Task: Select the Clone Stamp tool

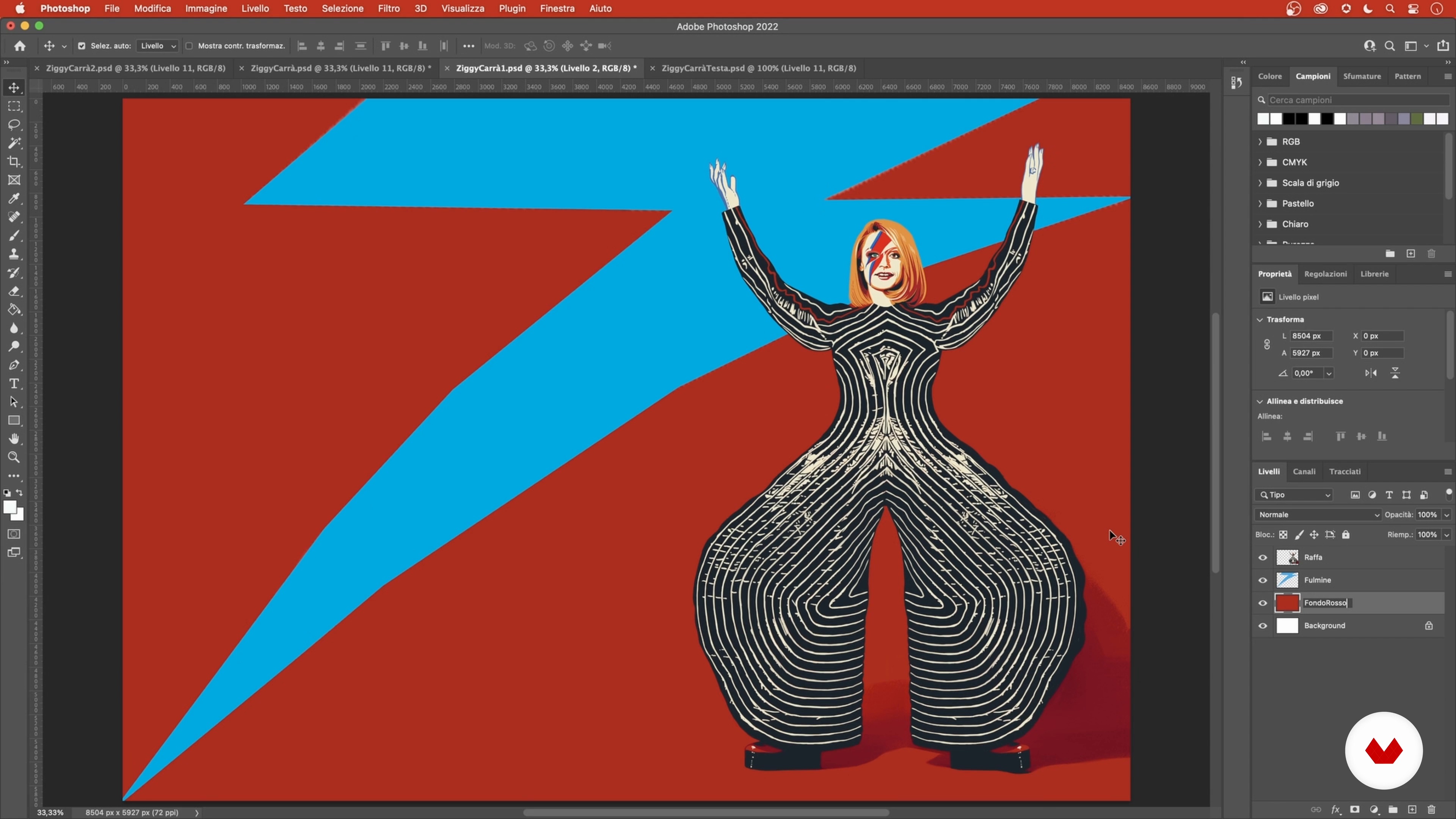Action: pyautogui.click(x=14, y=254)
